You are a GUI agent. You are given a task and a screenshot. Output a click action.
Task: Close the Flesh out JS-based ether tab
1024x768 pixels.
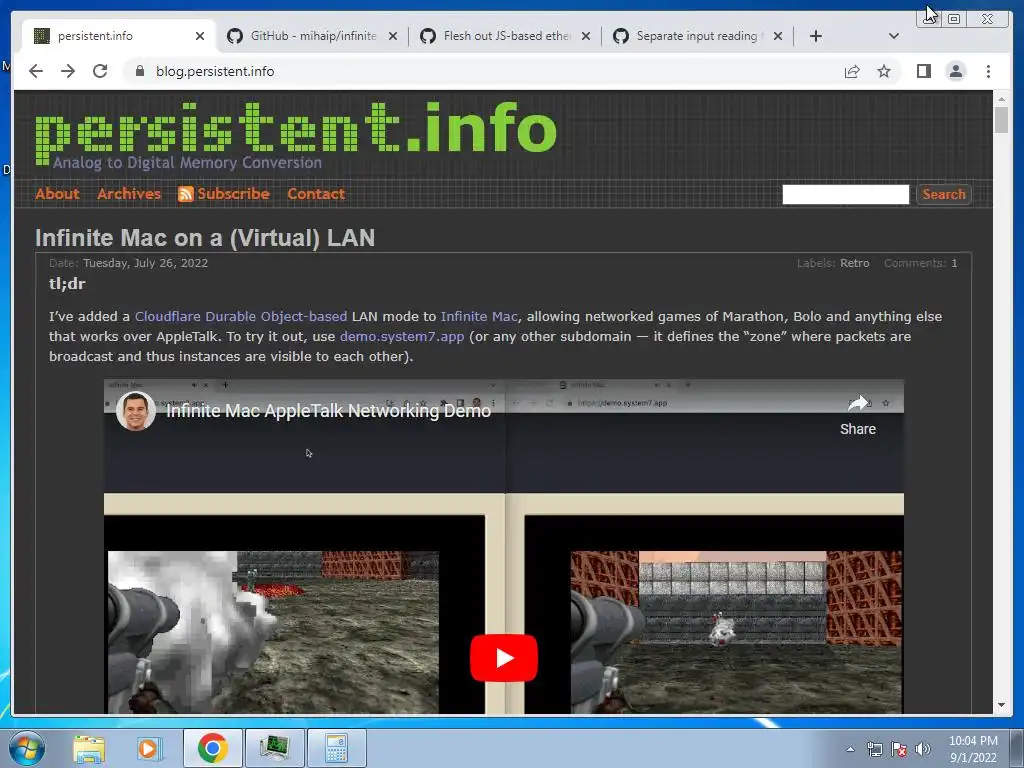[x=586, y=36]
